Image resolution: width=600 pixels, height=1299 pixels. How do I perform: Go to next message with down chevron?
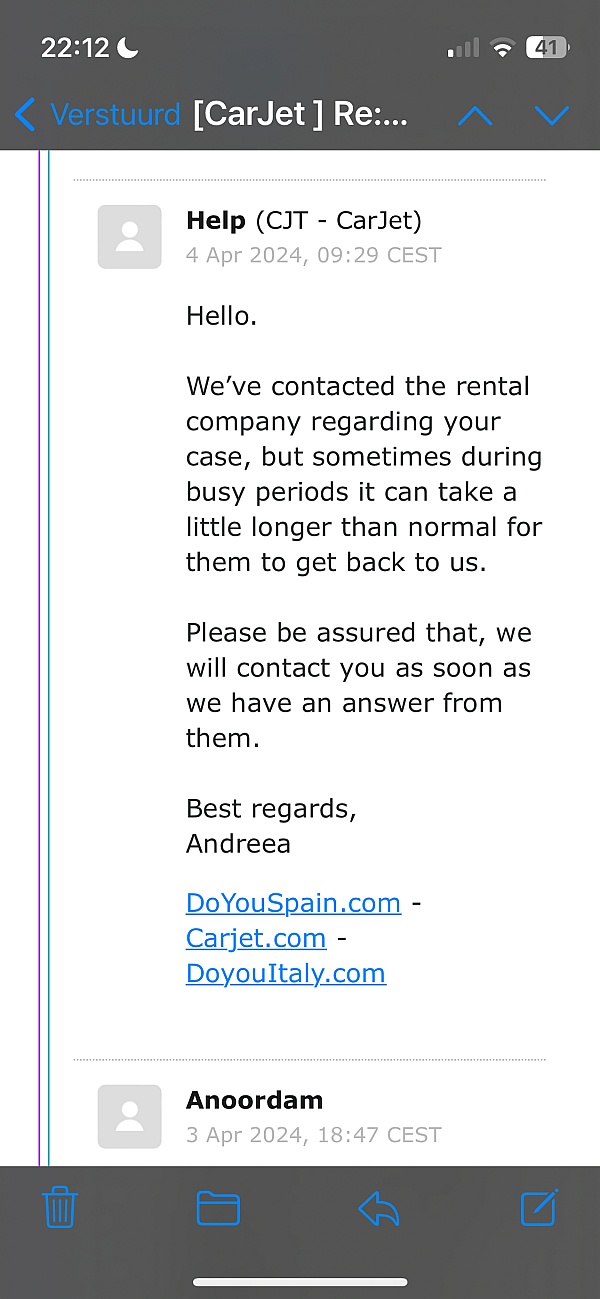(x=552, y=116)
